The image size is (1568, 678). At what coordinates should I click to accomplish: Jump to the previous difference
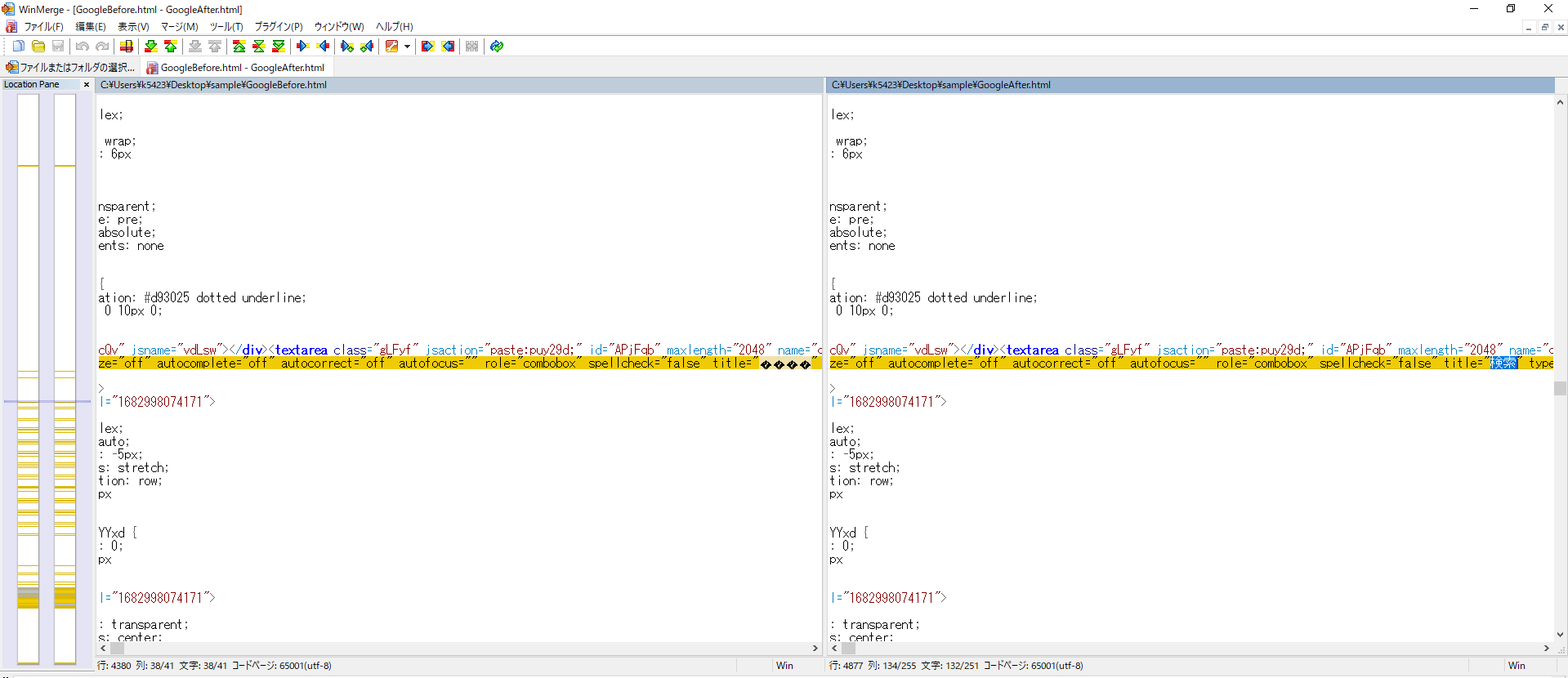click(171, 47)
